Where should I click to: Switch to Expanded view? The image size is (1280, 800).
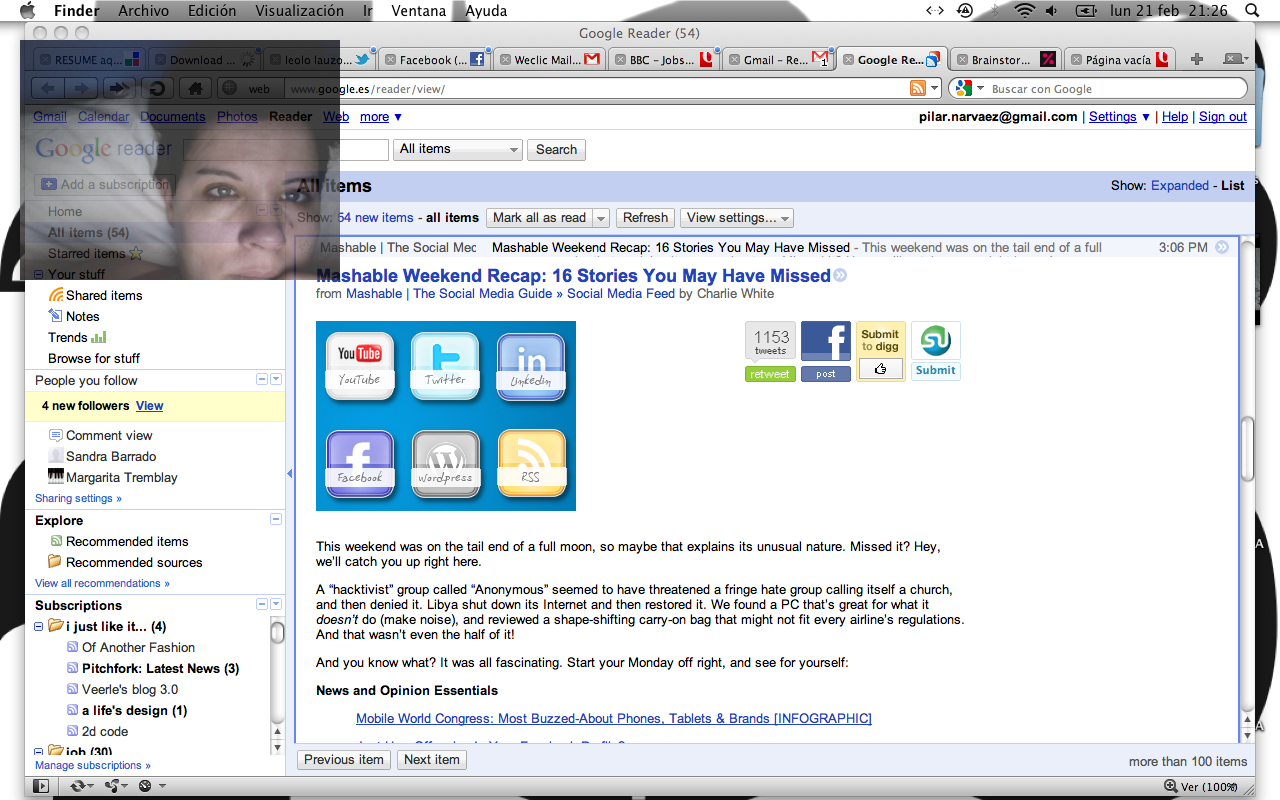tap(1179, 186)
